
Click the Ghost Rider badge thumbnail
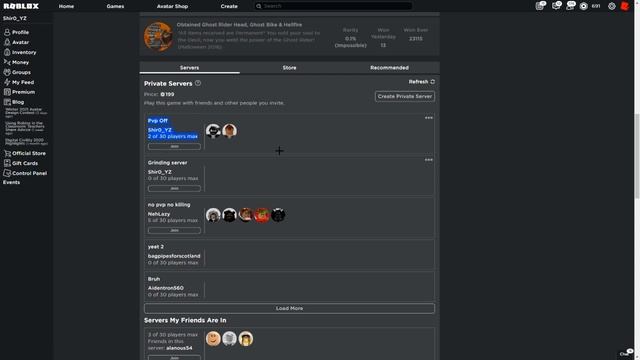coord(158,36)
